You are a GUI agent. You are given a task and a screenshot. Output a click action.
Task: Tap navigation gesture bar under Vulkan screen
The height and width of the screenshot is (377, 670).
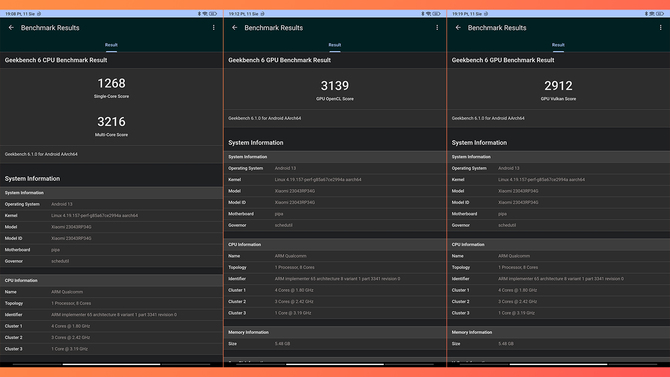point(558,364)
